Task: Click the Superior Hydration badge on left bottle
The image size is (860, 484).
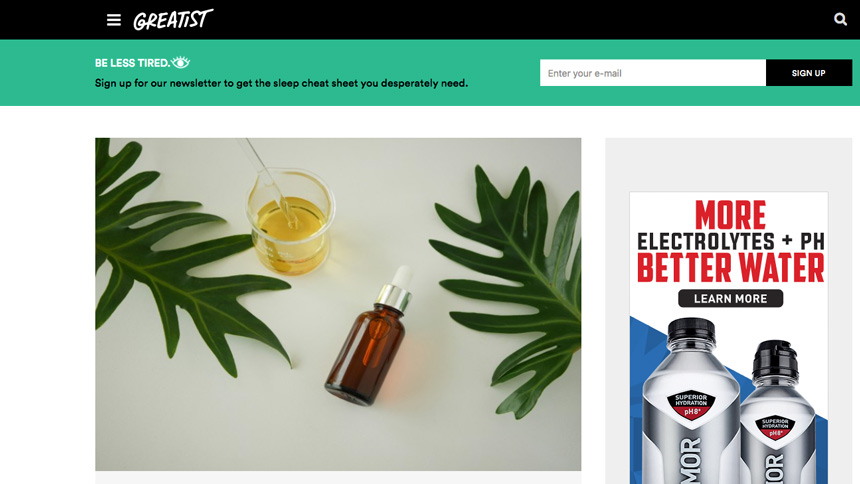Action: [x=691, y=405]
